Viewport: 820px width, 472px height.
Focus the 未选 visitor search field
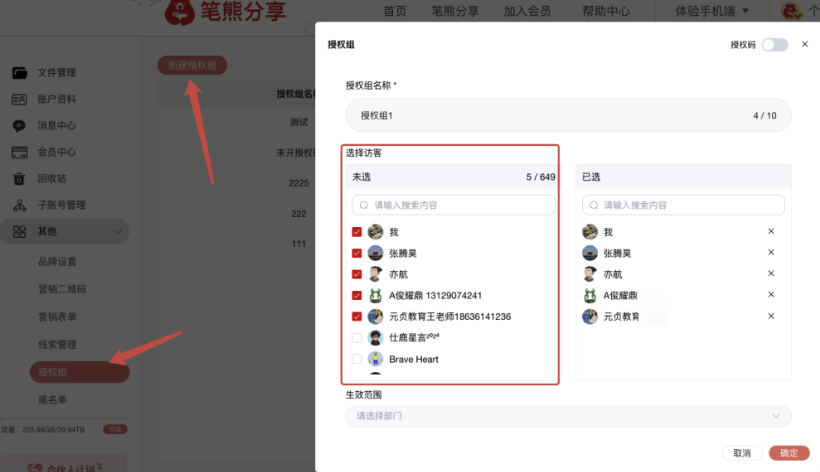pyautogui.click(x=453, y=205)
